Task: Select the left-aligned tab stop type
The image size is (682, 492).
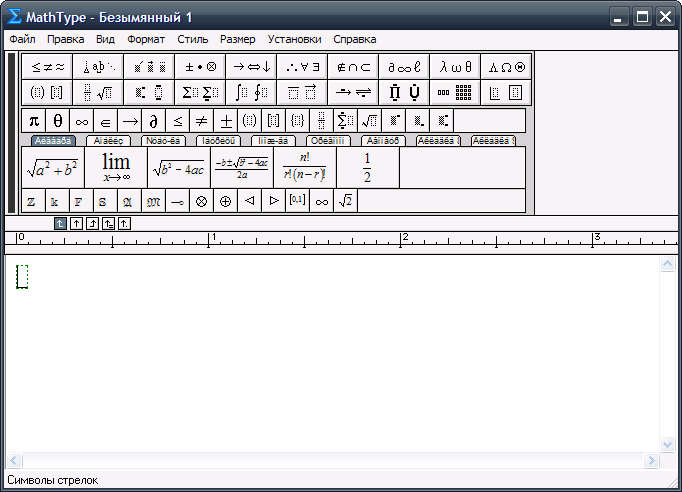Action: pyautogui.click(x=60, y=223)
